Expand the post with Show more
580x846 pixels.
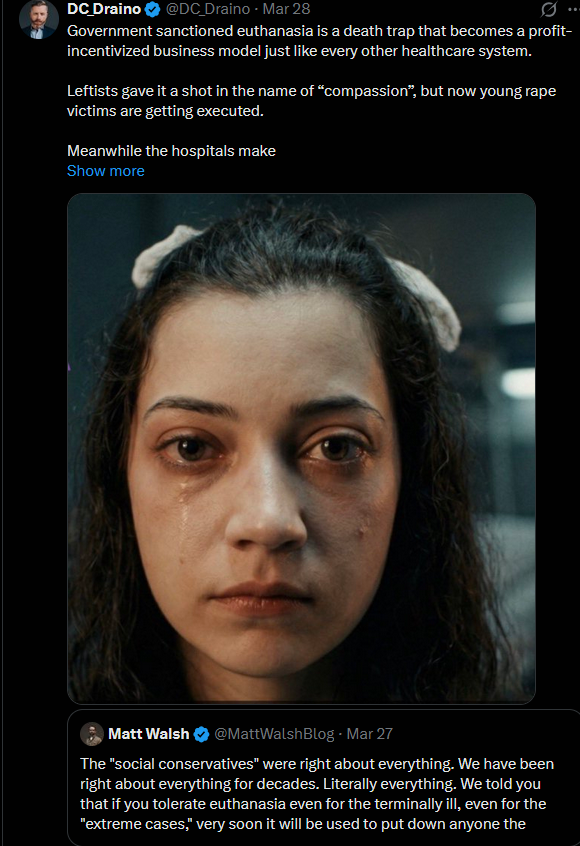(x=106, y=171)
